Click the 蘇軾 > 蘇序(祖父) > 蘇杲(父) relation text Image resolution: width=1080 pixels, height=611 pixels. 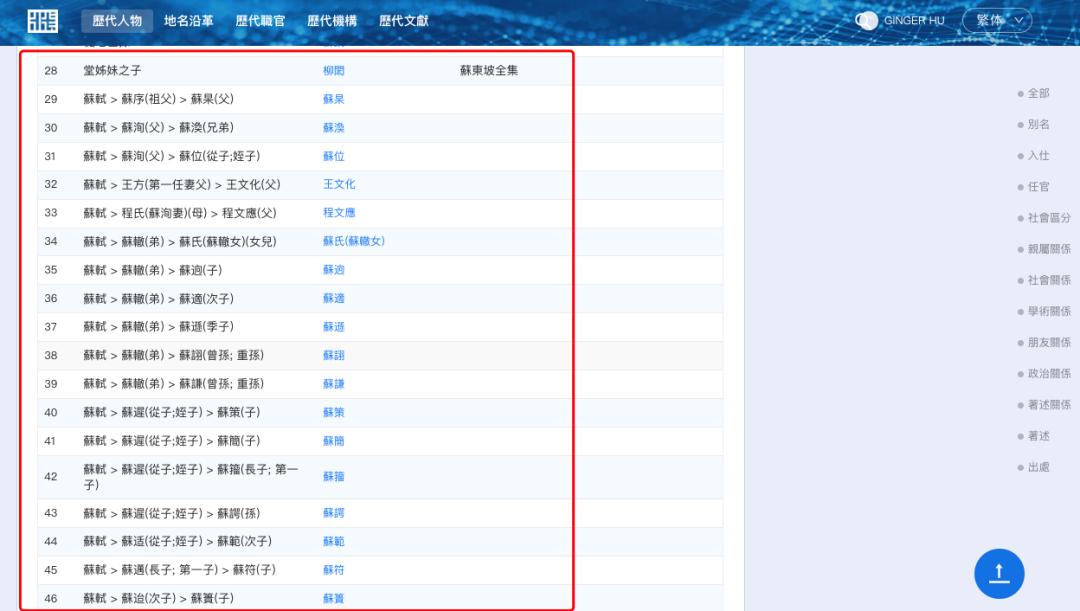pyautogui.click(x=158, y=99)
